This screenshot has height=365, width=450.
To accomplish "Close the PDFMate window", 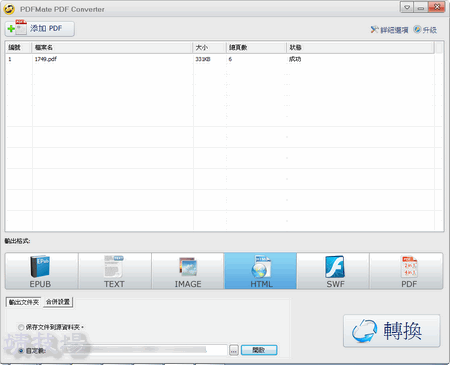I will click(437, 7).
